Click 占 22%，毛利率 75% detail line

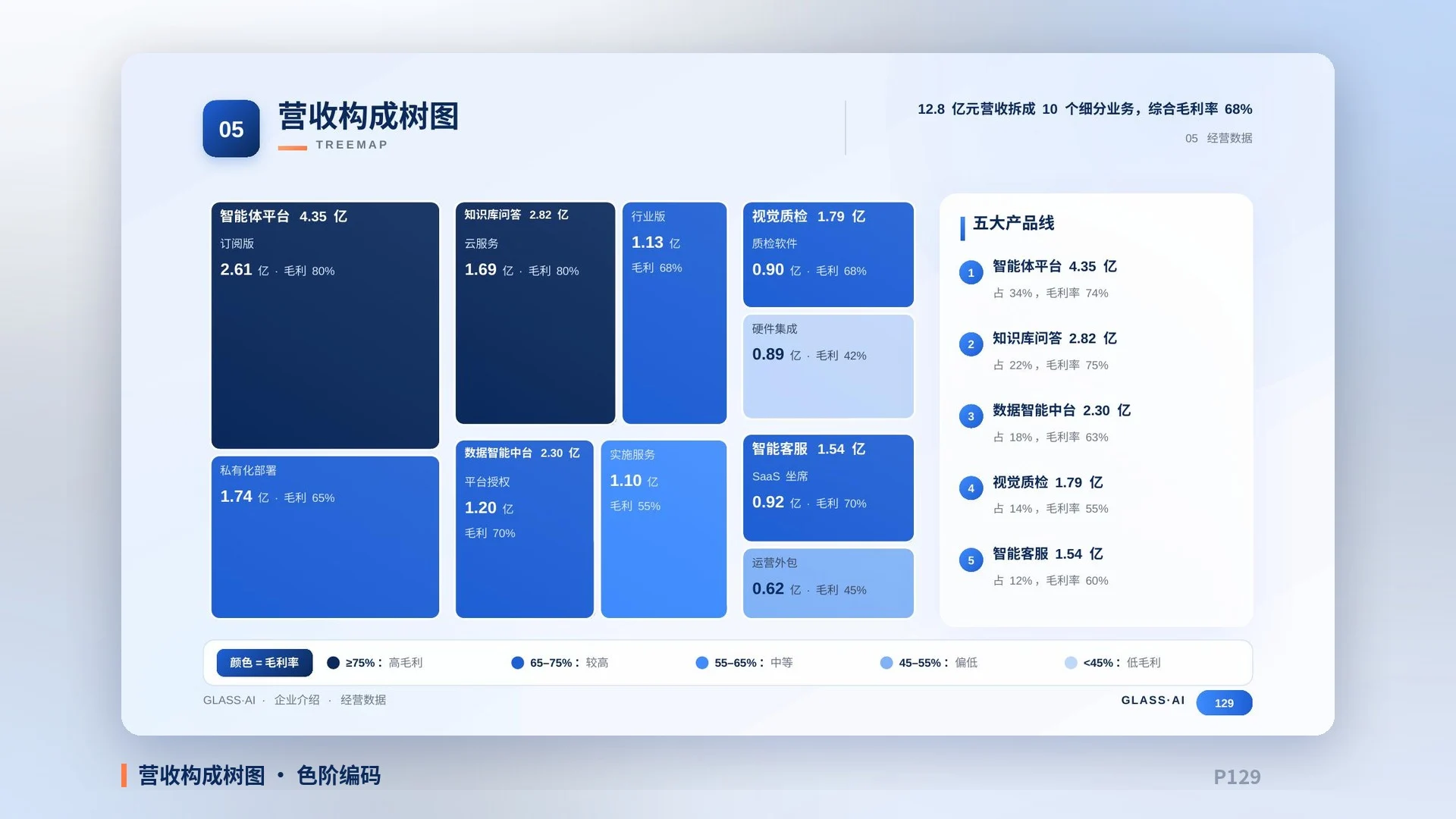1050,365
